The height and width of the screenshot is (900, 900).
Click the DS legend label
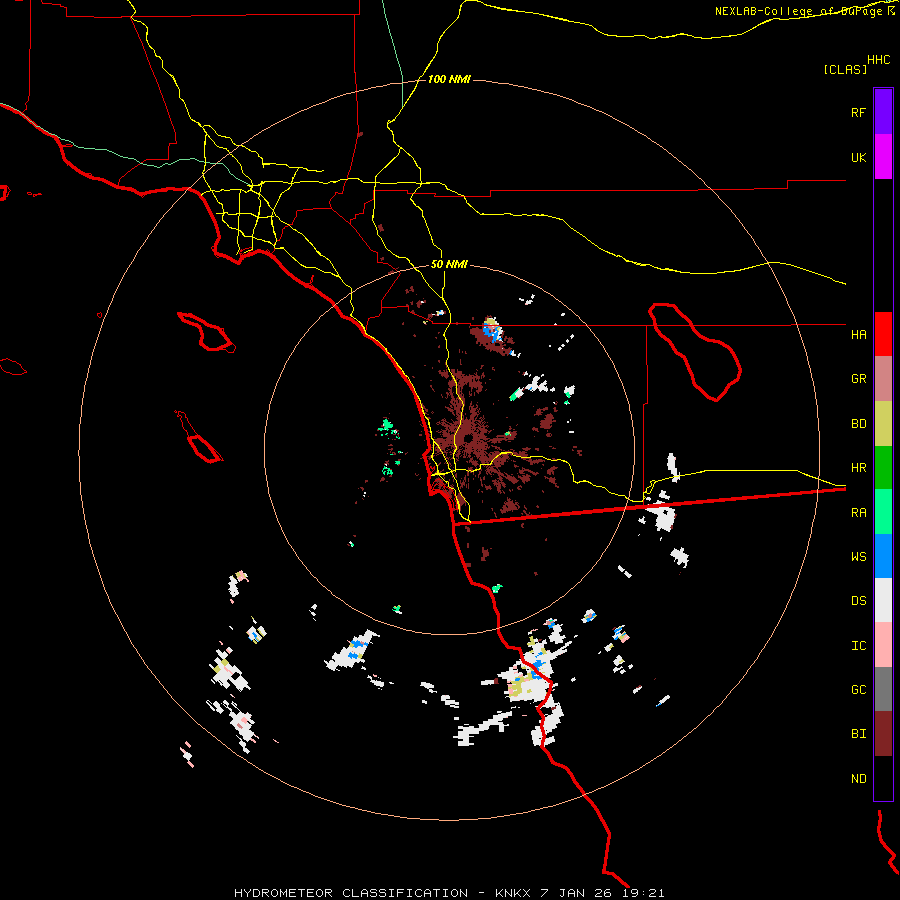coord(858,601)
